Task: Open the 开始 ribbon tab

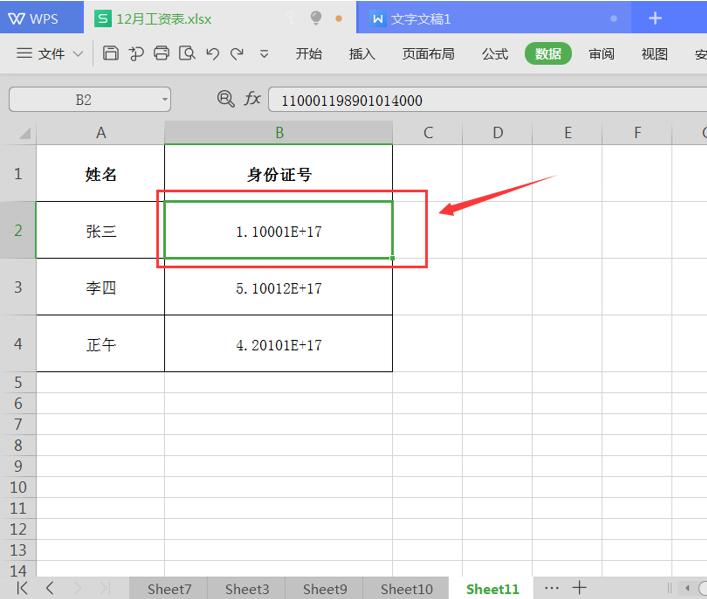Action: pos(308,54)
